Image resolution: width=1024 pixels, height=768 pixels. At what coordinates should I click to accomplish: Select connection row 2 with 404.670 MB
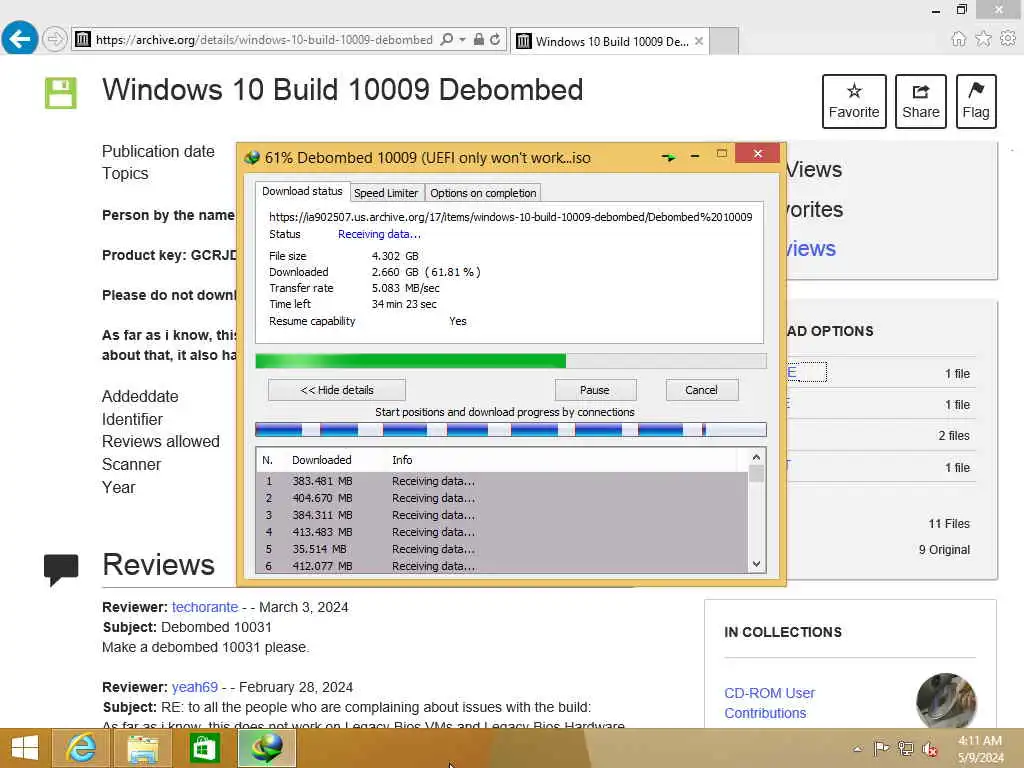point(502,498)
